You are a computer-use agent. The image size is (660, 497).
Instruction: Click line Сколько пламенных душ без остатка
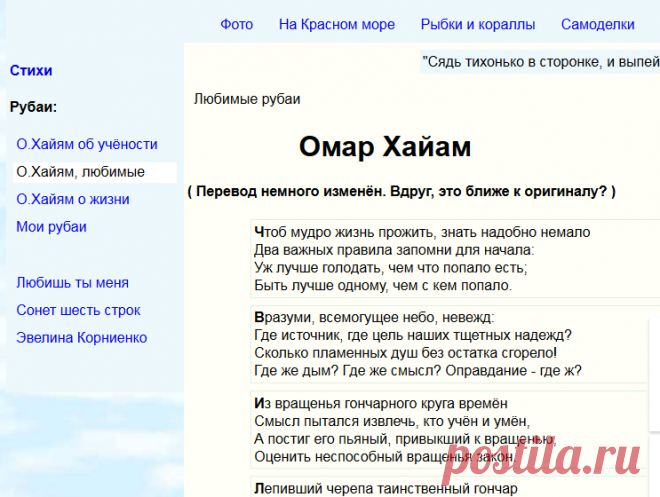pyautogui.click(x=406, y=353)
